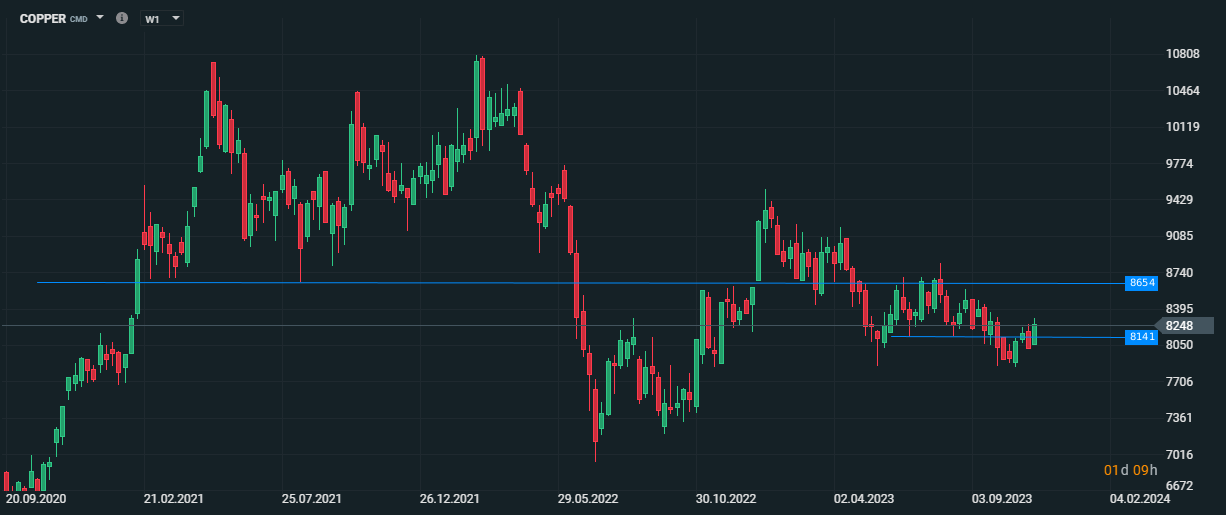Click the 21.02.2021 date label
The width and height of the screenshot is (1226, 515).
(x=175, y=498)
